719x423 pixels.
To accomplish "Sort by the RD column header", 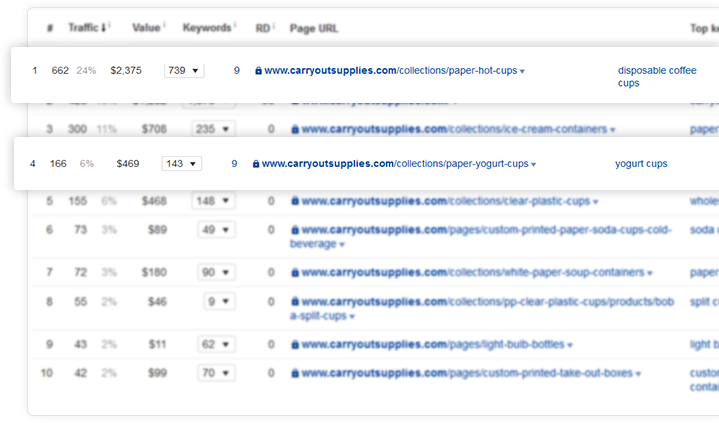I will [x=262, y=28].
